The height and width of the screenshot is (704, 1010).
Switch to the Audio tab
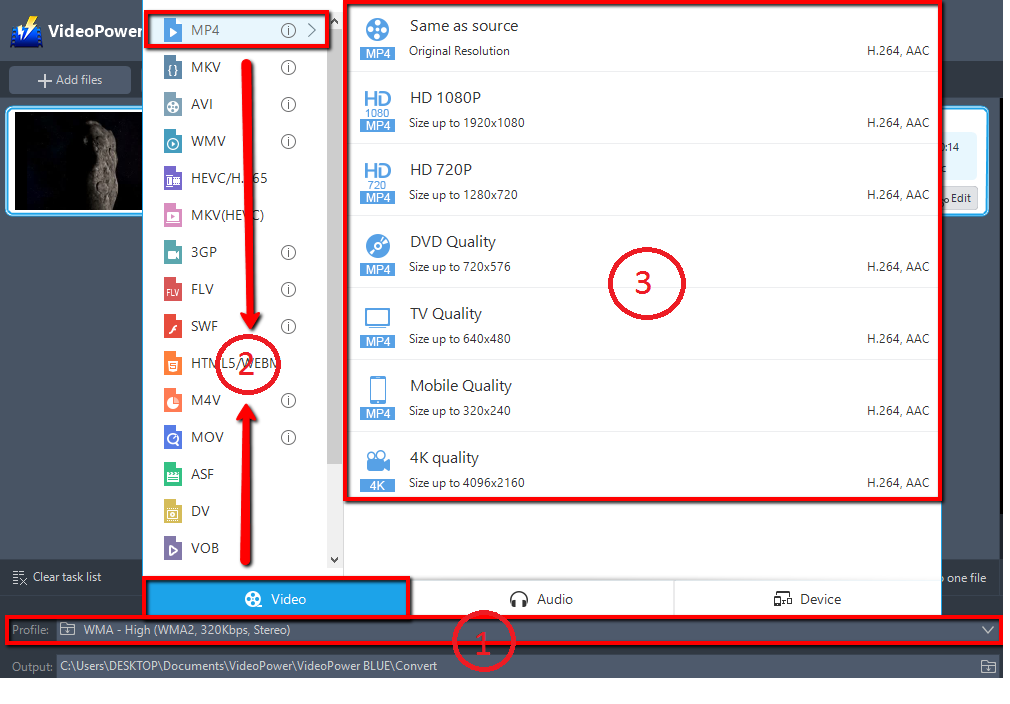[542, 599]
